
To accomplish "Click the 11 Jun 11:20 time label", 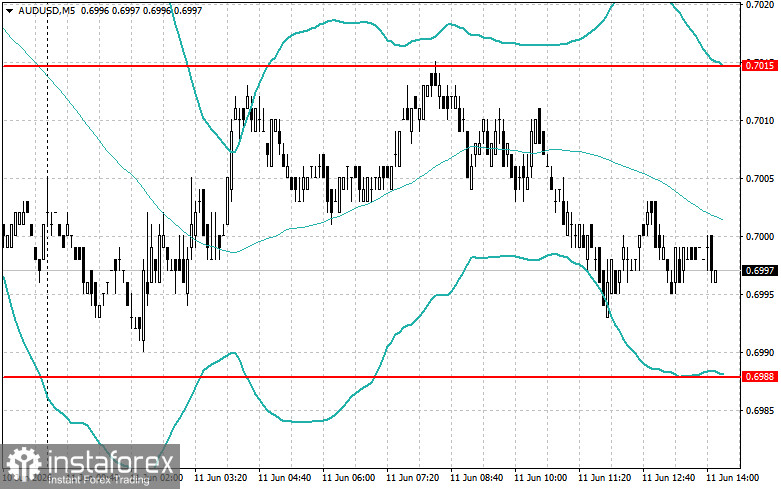I will 605,478.
